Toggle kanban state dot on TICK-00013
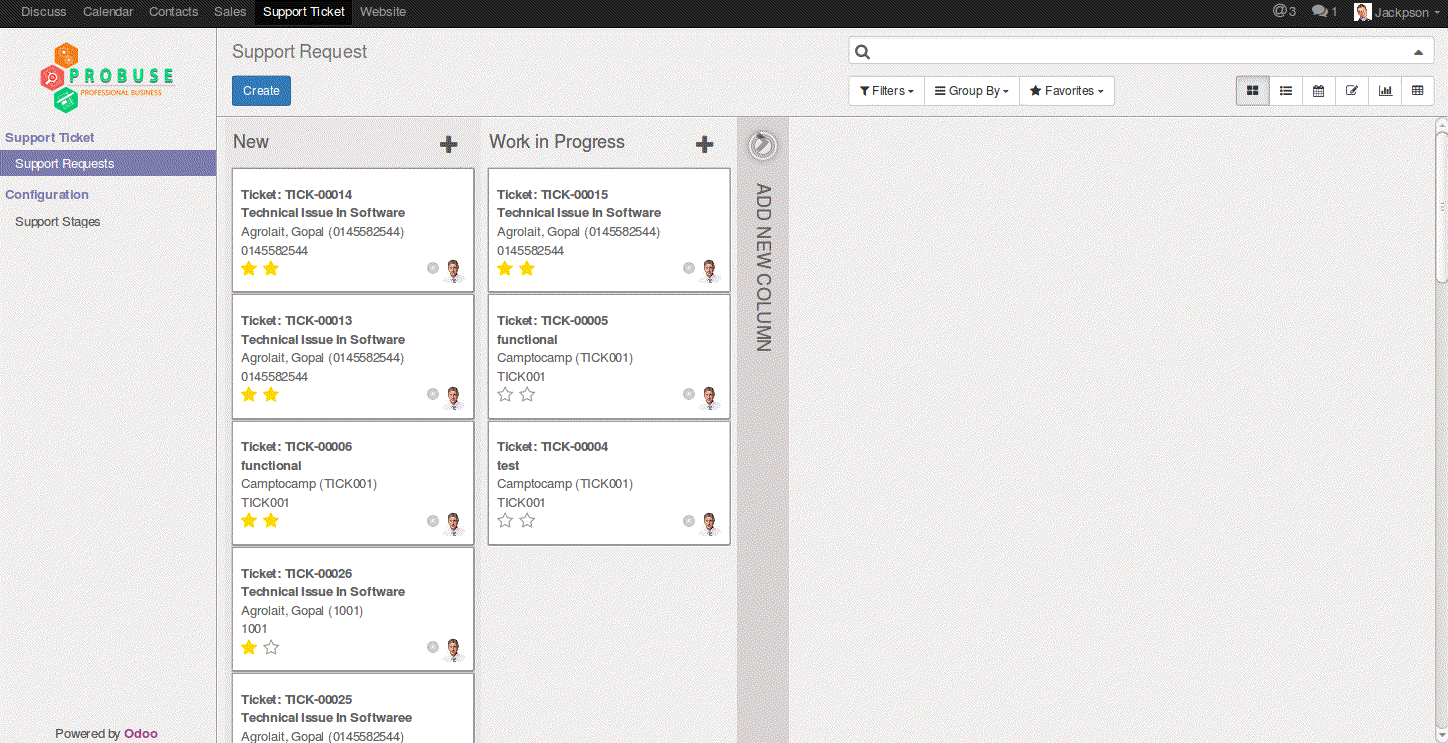This screenshot has height=743, width=1448. 433,394
